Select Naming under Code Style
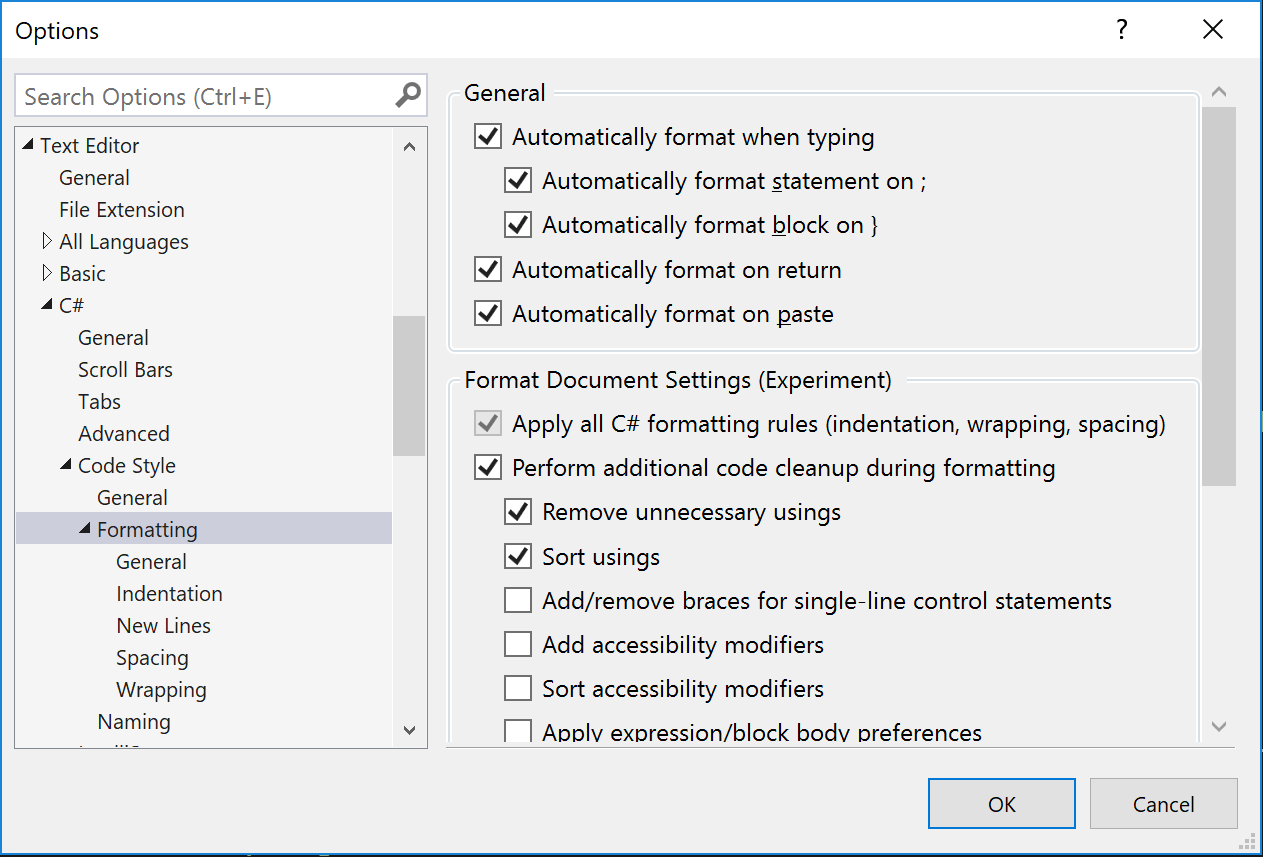 pos(134,721)
